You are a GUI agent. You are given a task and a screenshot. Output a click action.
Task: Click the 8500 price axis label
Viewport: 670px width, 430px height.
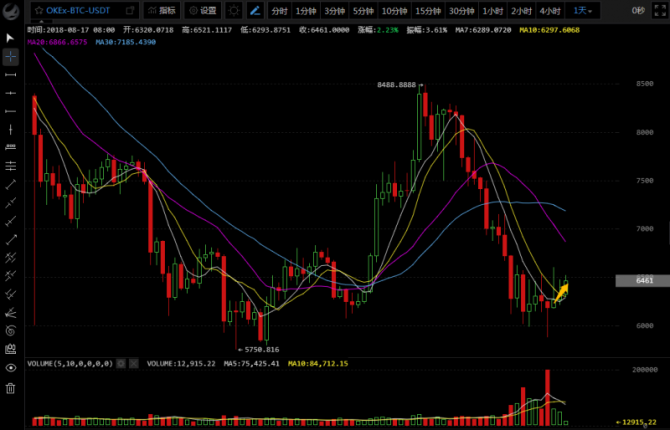(645, 84)
